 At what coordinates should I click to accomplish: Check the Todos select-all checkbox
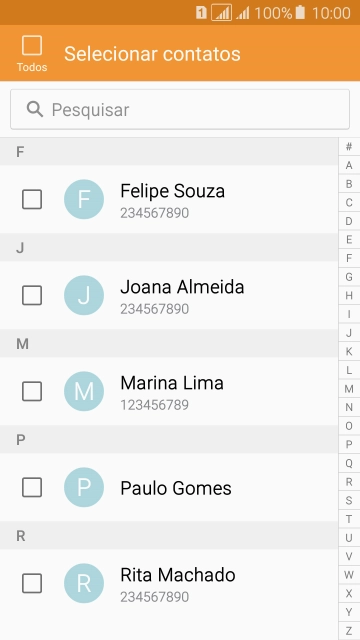click(32, 45)
